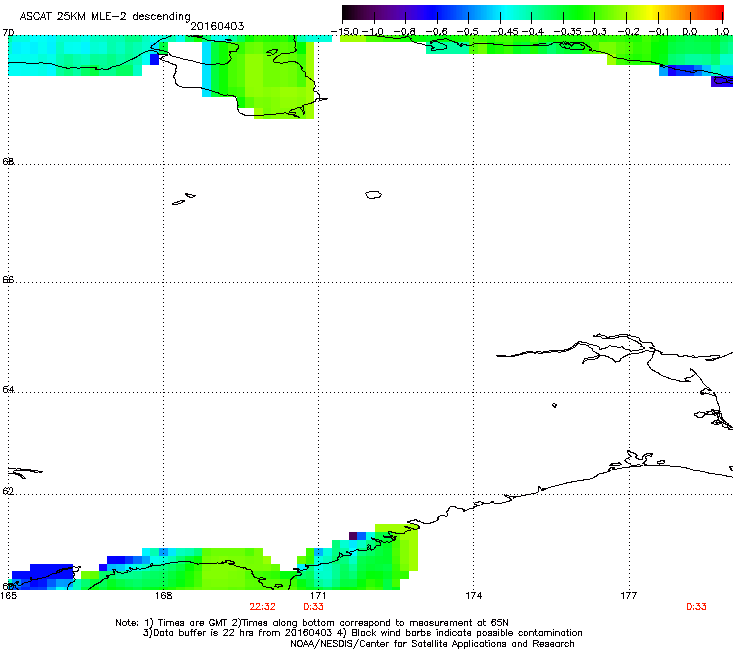Click the tiny island below the 64 latitude line
Image resolution: width=740 pixels, height=650 pixels.
click(x=554, y=405)
